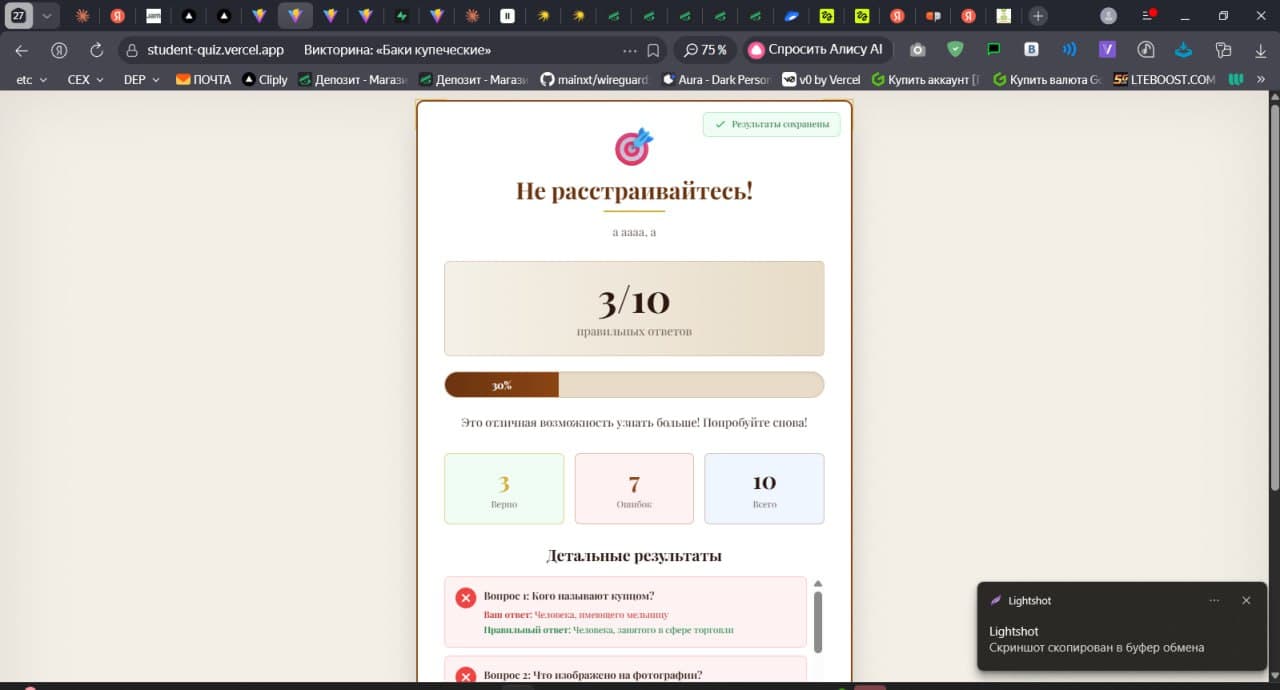Click the teal tornado extension icon
1280x690 pixels.
point(1182,49)
